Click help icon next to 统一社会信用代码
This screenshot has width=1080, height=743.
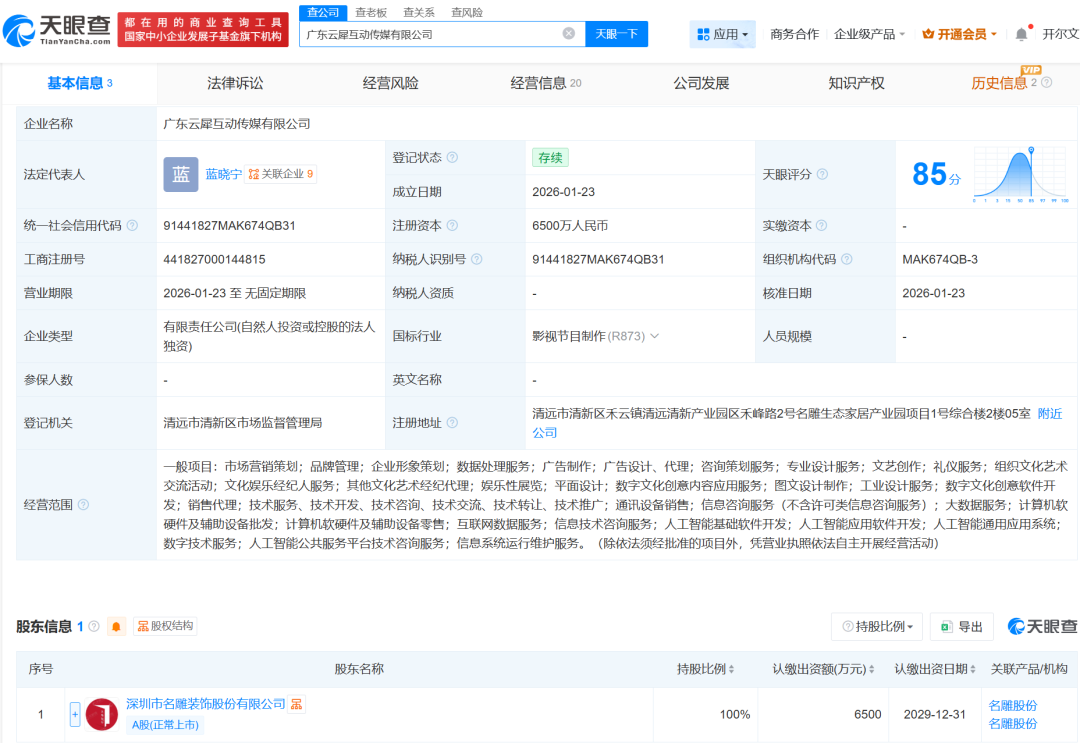tap(132, 226)
